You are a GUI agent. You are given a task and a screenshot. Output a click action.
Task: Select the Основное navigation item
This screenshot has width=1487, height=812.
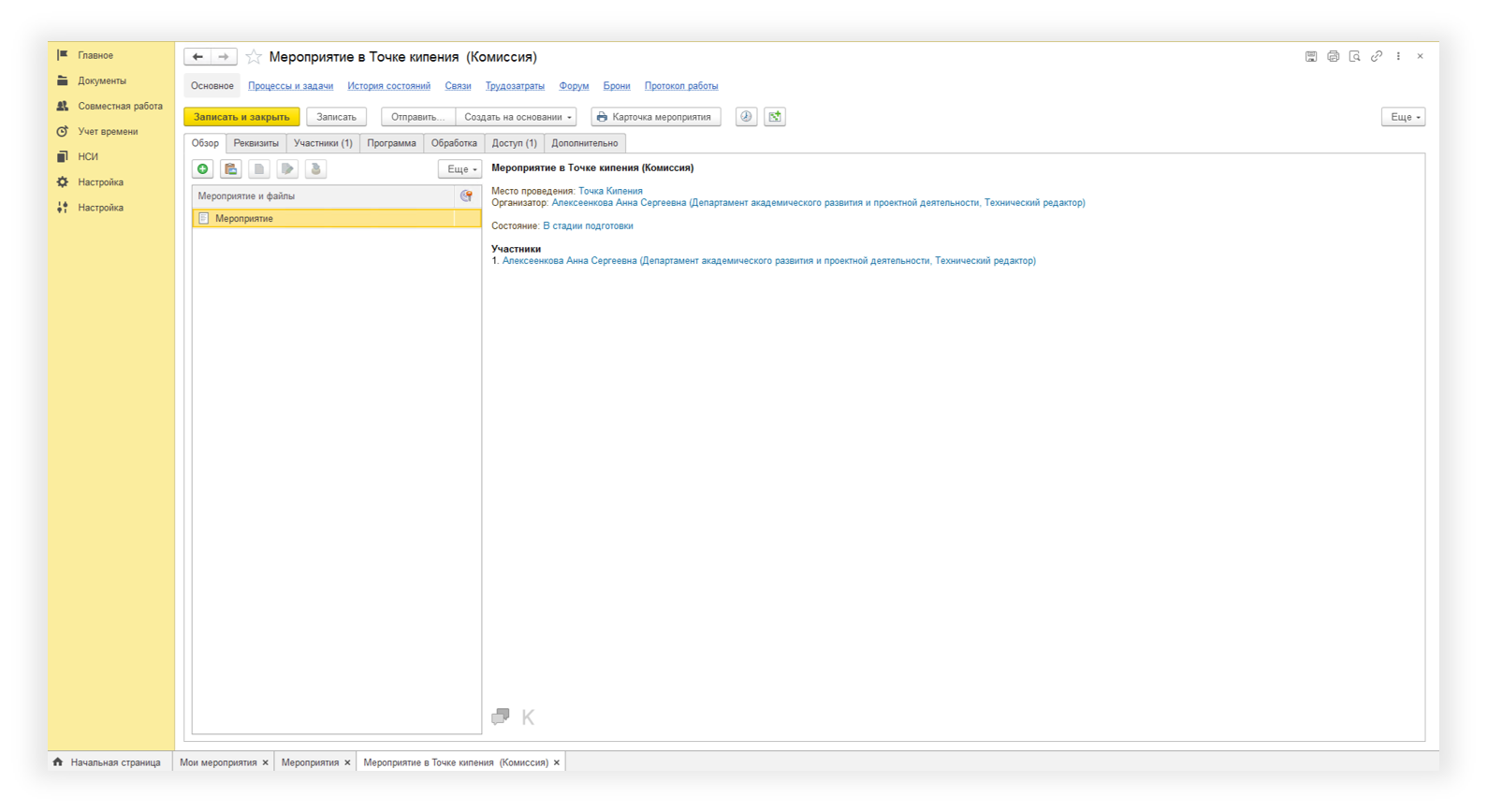pos(212,86)
